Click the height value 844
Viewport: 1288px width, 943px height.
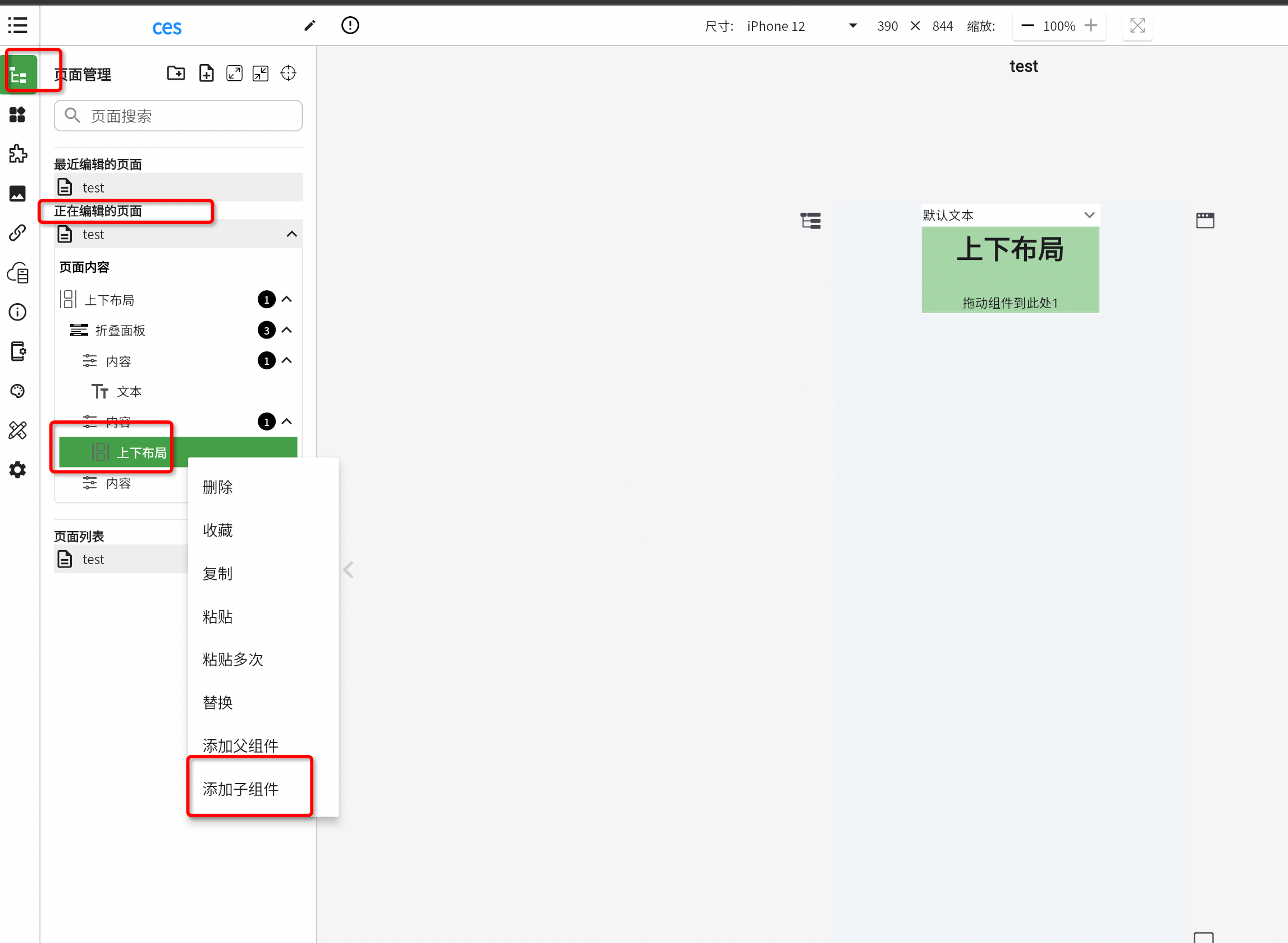(x=943, y=26)
